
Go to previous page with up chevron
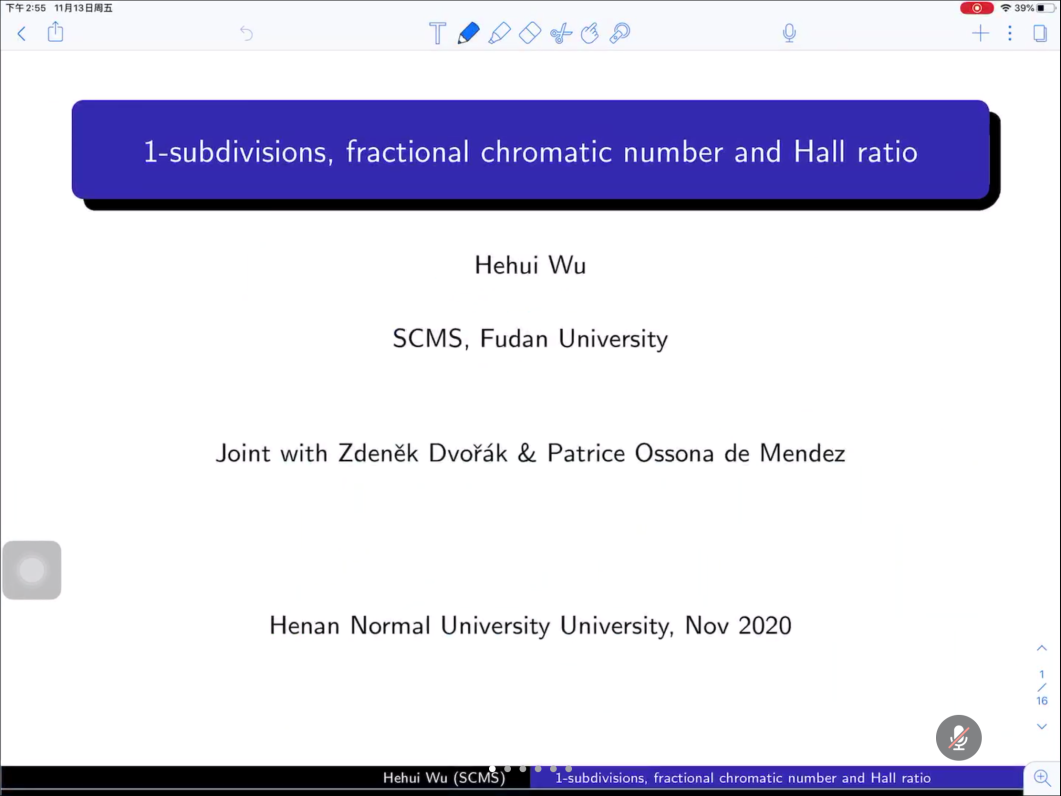tap(1042, 648)
